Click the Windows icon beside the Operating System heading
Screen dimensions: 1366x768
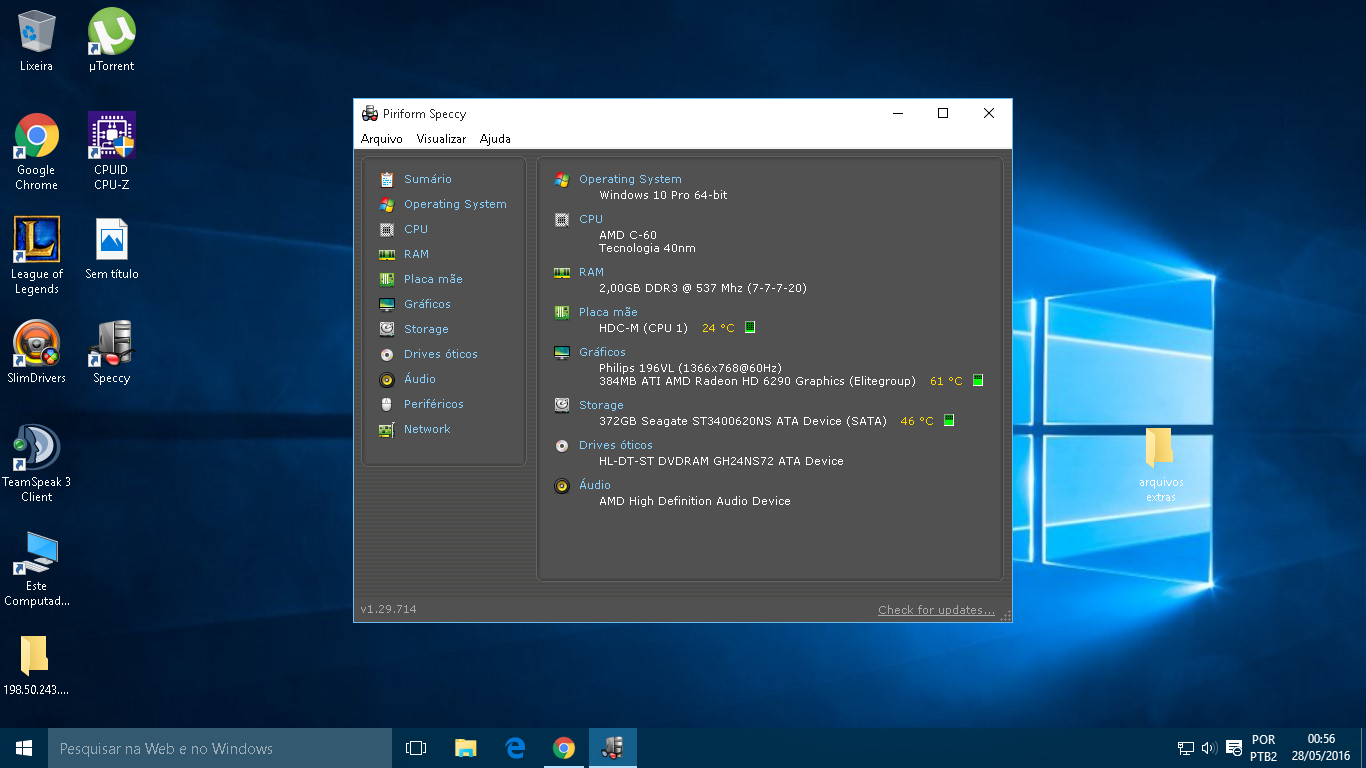click(562, 179)
